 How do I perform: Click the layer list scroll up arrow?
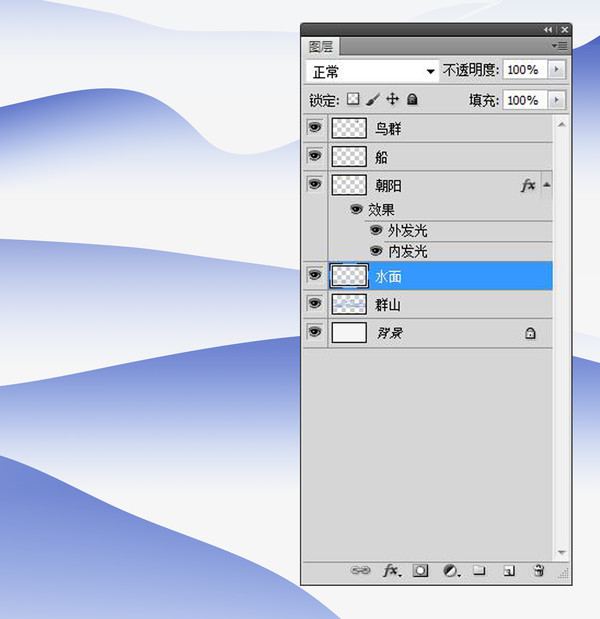pyautogui.click(x=562, y=124)
